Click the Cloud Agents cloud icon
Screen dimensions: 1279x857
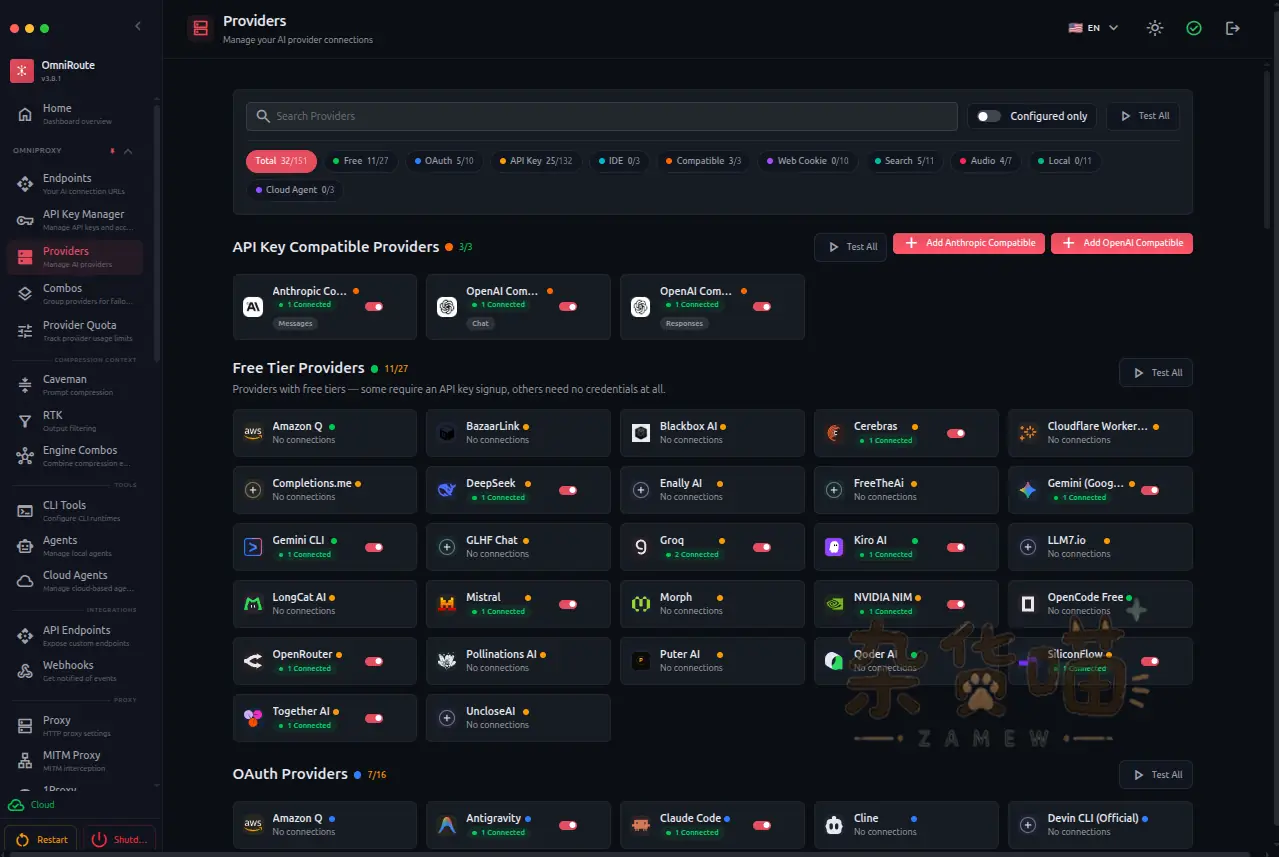tap(25, 581)
